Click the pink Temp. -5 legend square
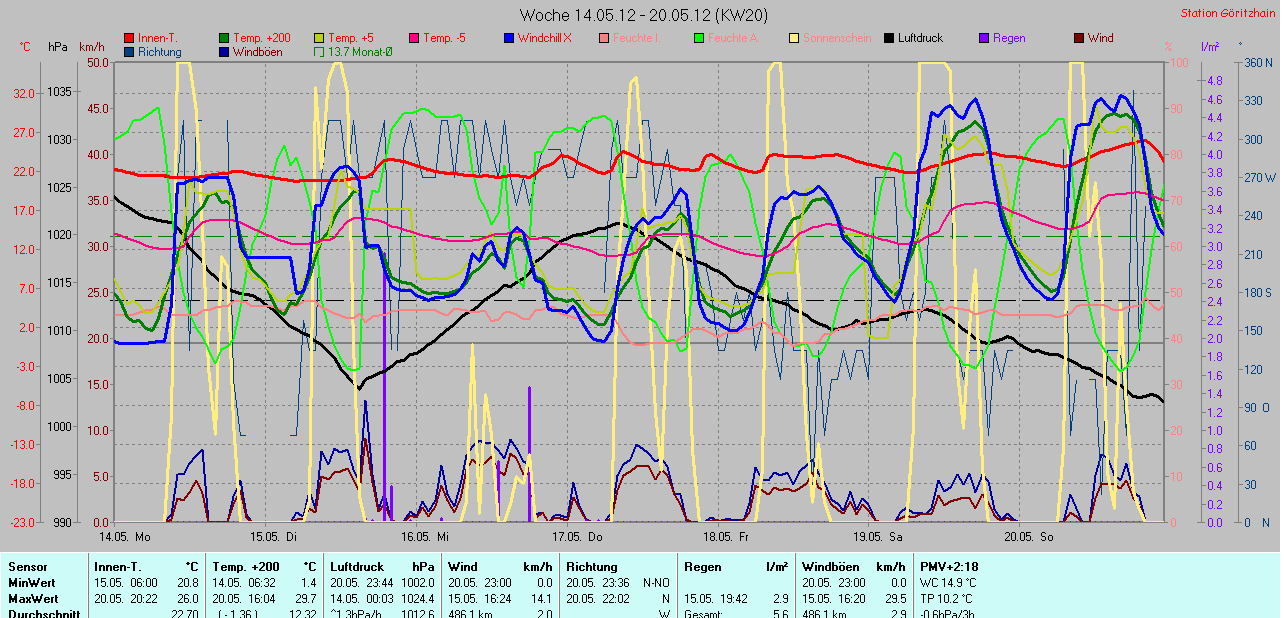The width and height of the screenshot is (1284, 618). 414,38
